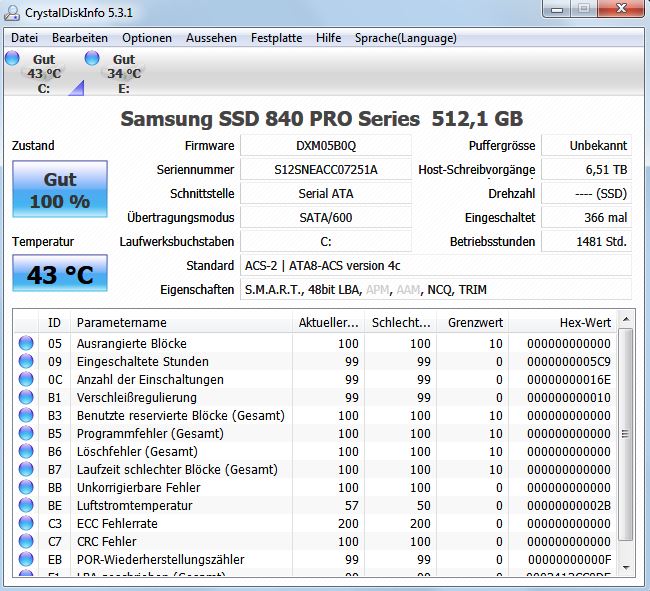Image resolution: width=650 pixels, height=591 pixels.
Task: Click hex value 00000000000F
Action: 569,560
